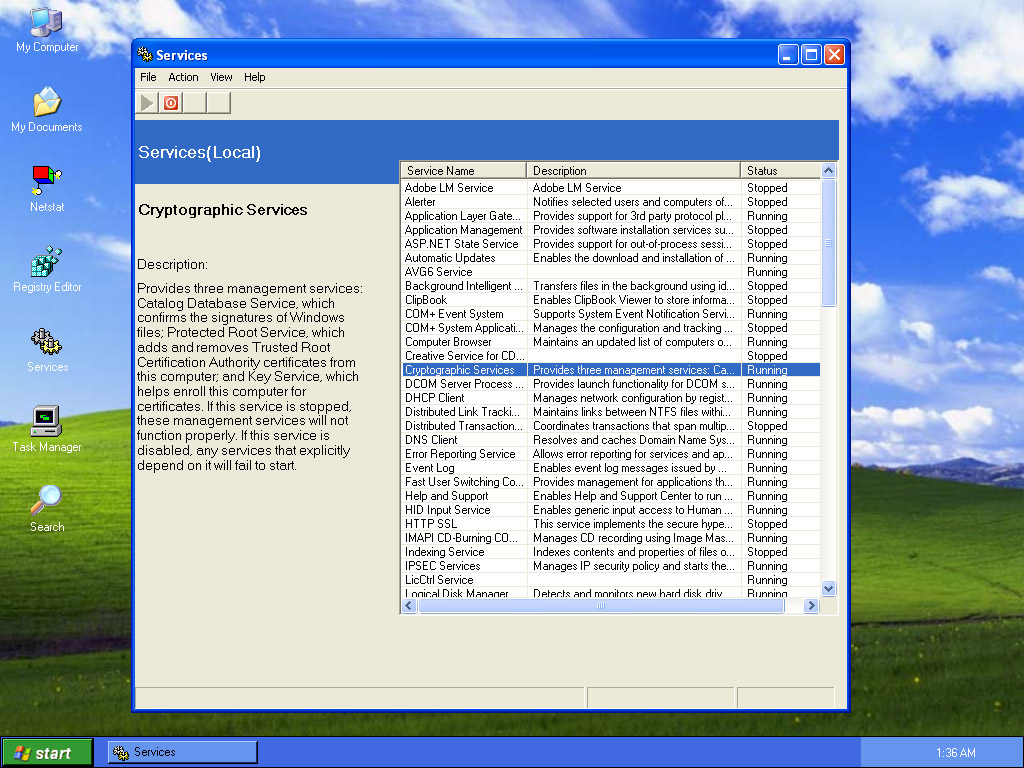Sort by Status column header

[780, 170]
